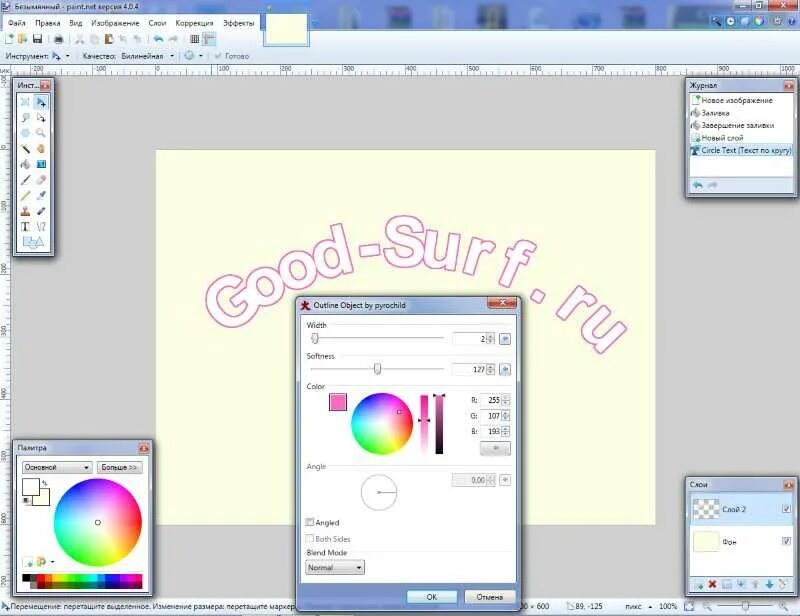Enable the Angled checkbox

pyautogui.click(x=310, y=522)
